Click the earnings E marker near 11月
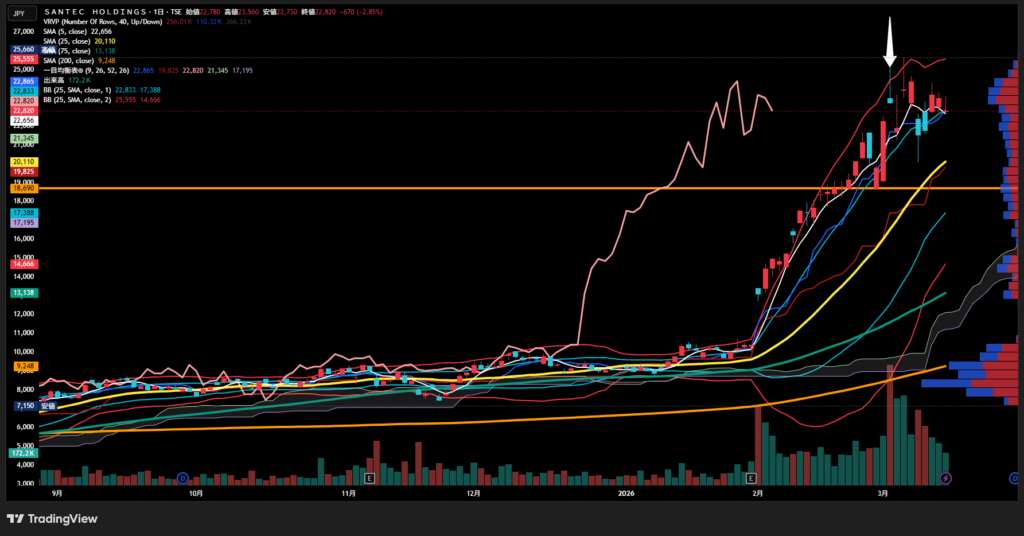 (370, 479)
